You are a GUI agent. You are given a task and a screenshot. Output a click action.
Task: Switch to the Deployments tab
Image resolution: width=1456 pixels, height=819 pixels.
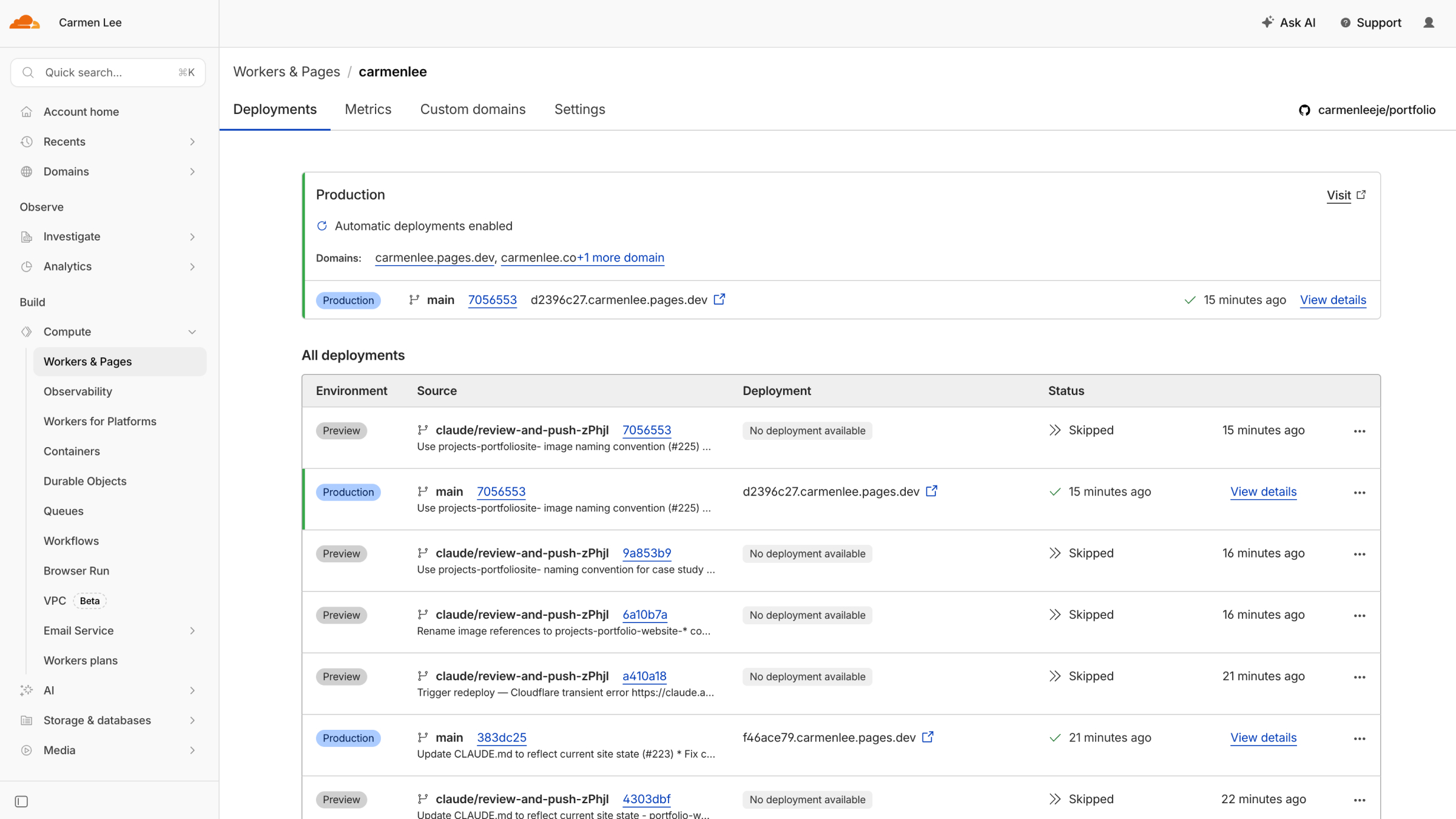pyautogui.click(x=275, y=109)
